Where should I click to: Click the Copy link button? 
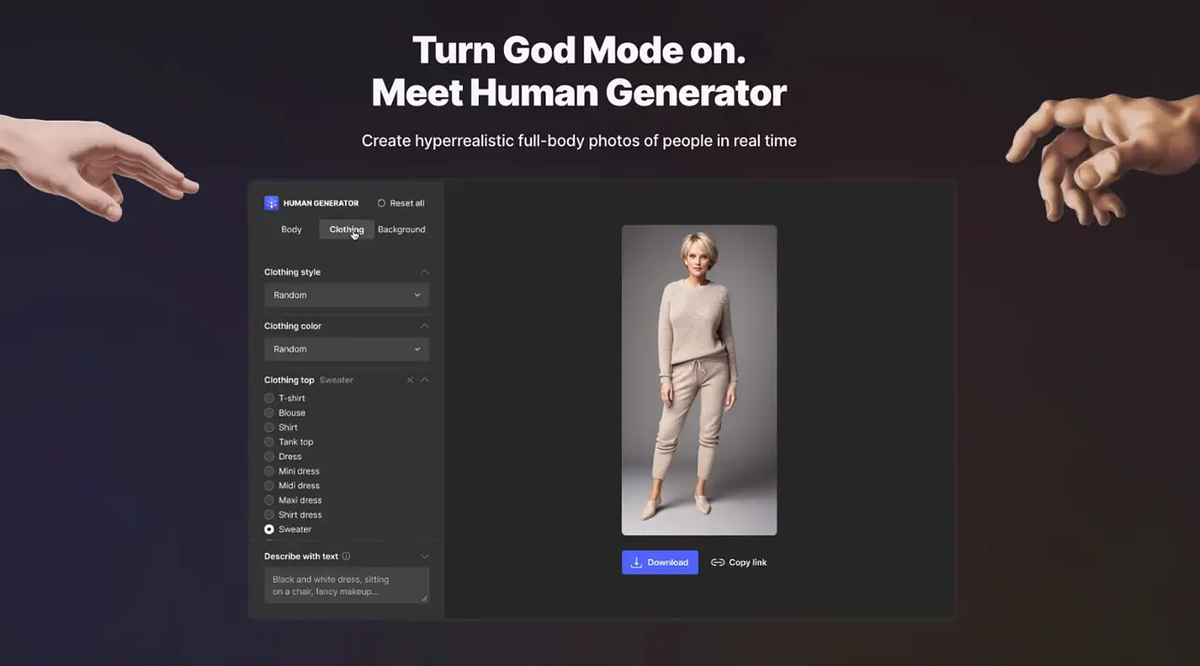point(739,562)
